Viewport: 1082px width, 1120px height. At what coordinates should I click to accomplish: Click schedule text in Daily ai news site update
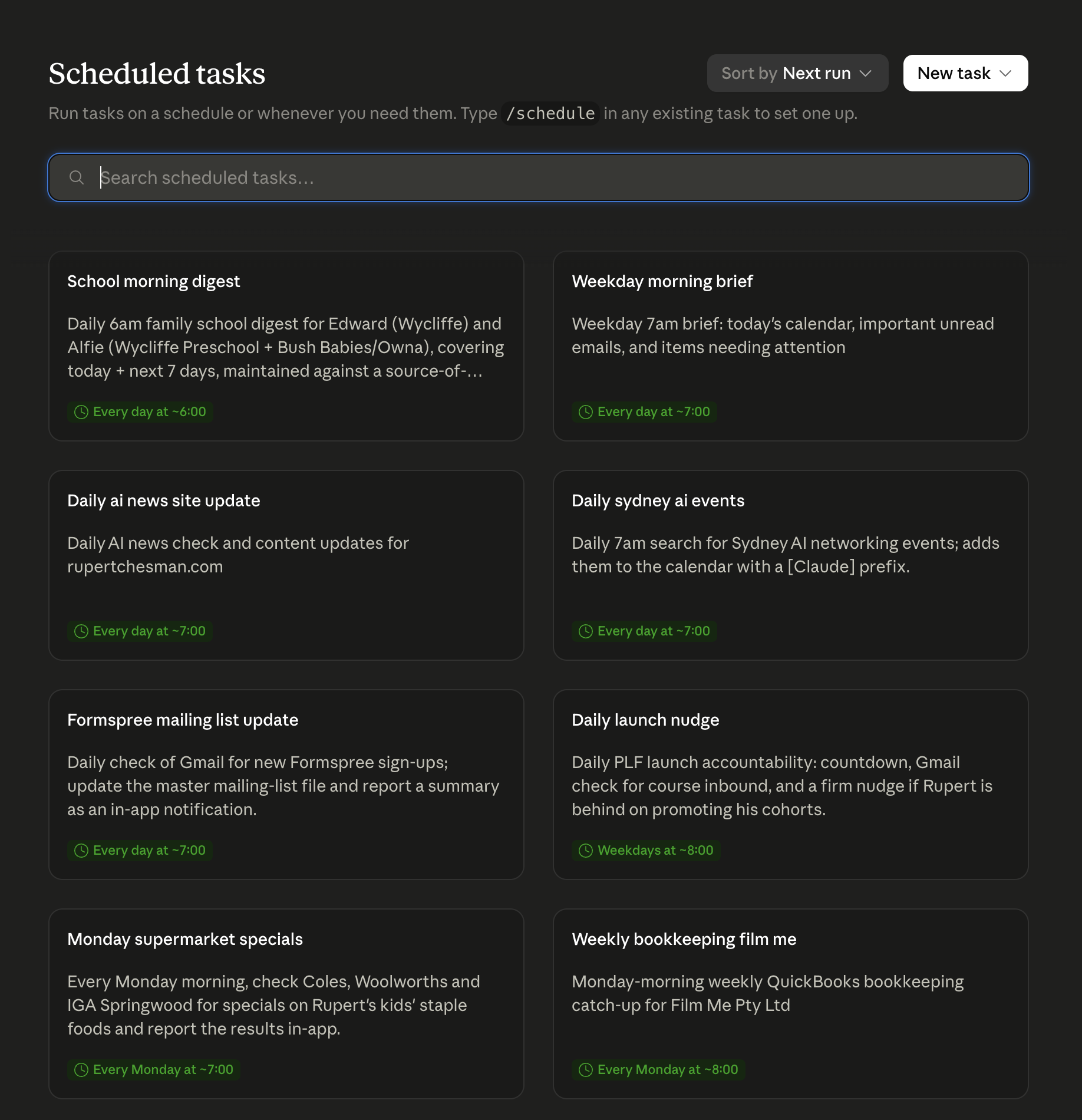coord(149,631)
